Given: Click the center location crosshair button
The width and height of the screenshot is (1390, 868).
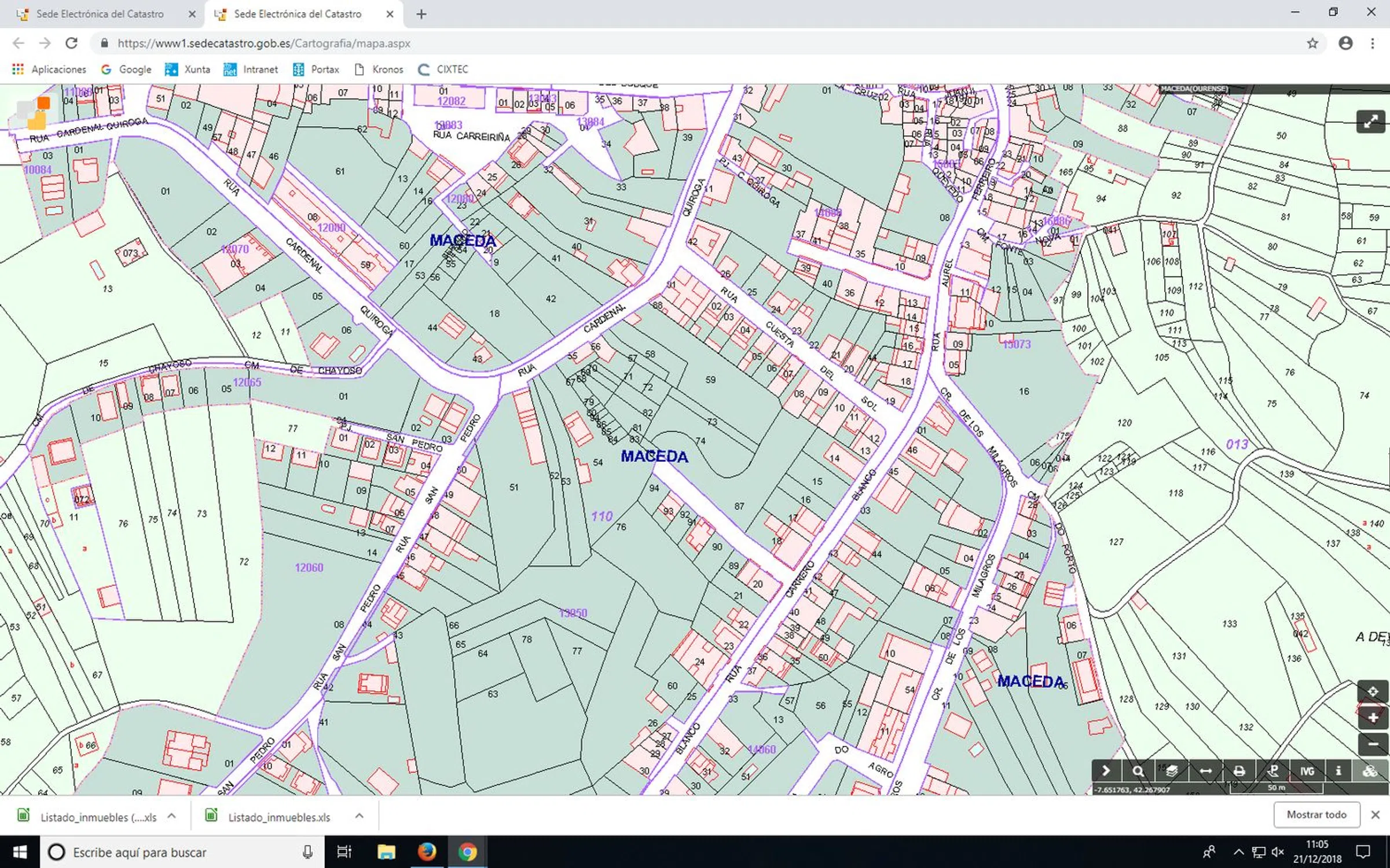Looking at the screenshot, I should pyautogui.click(x=1372, y=692).
